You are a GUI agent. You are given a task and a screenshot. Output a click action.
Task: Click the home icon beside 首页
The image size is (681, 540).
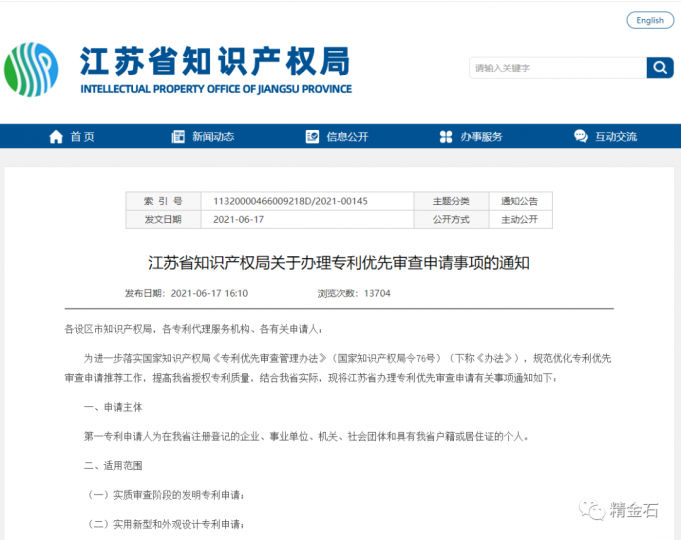(x=56, y=137)
